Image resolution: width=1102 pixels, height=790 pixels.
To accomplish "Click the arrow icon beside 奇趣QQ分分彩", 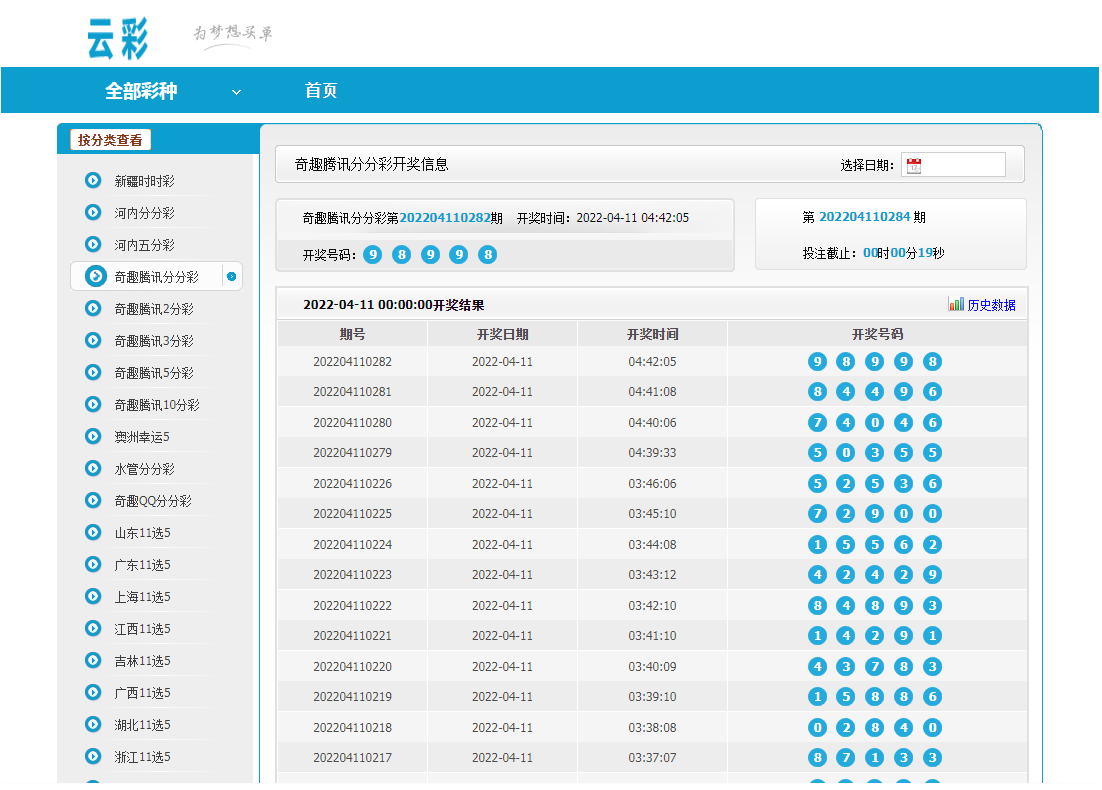I will [95, 500].
